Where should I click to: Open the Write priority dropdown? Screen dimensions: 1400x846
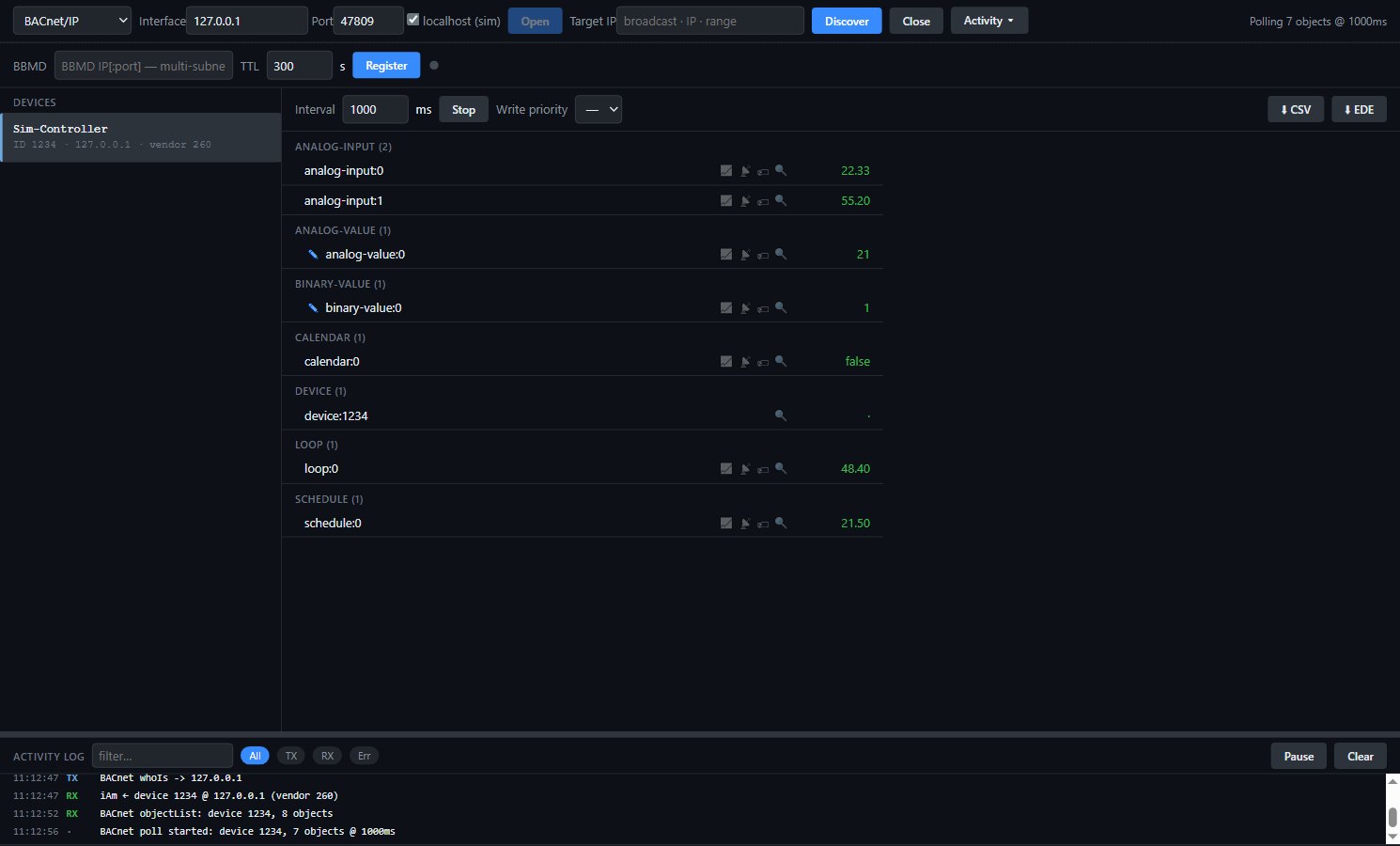coord(599,110)
